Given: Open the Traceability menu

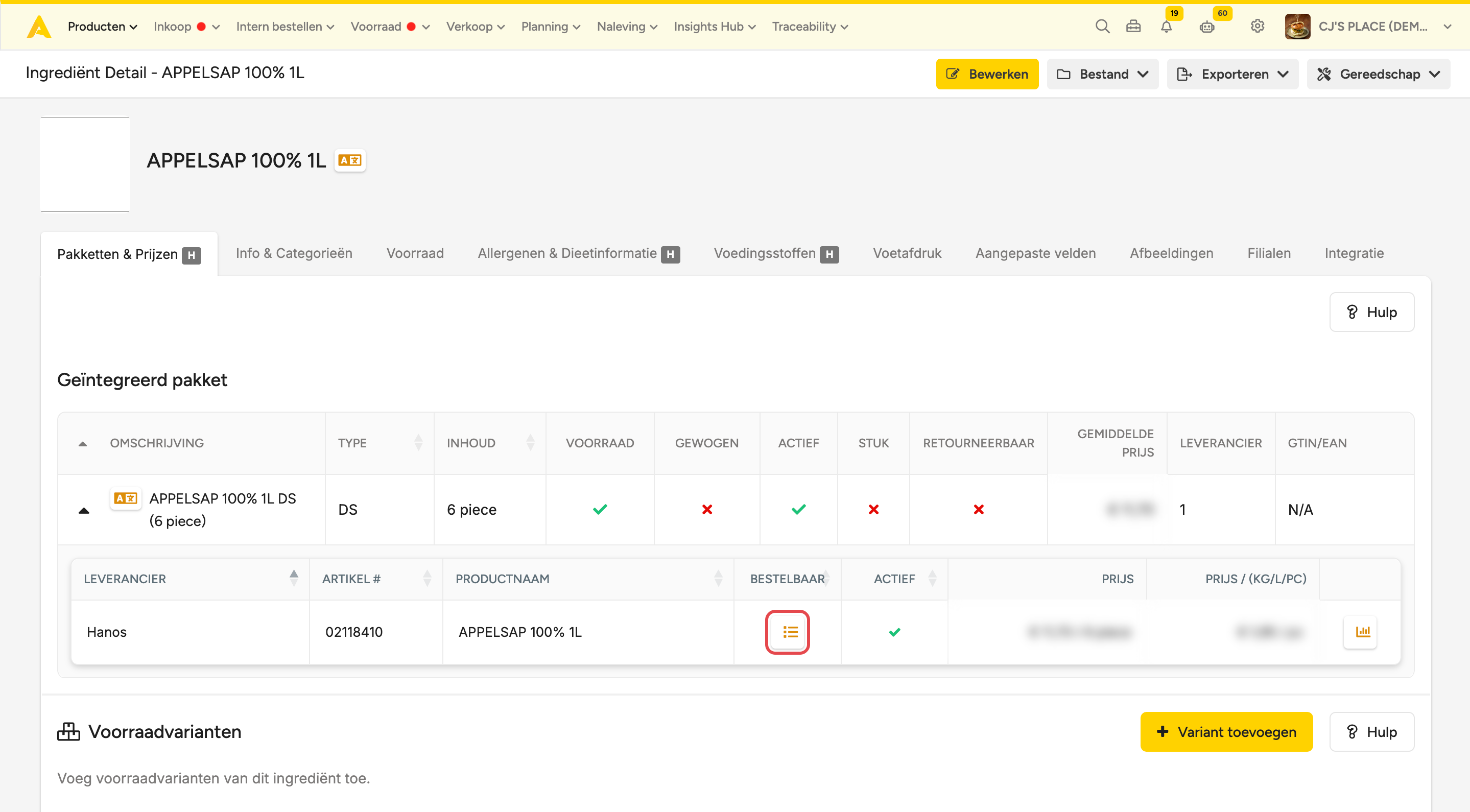Looking at the screenshot, I should 810,27.
